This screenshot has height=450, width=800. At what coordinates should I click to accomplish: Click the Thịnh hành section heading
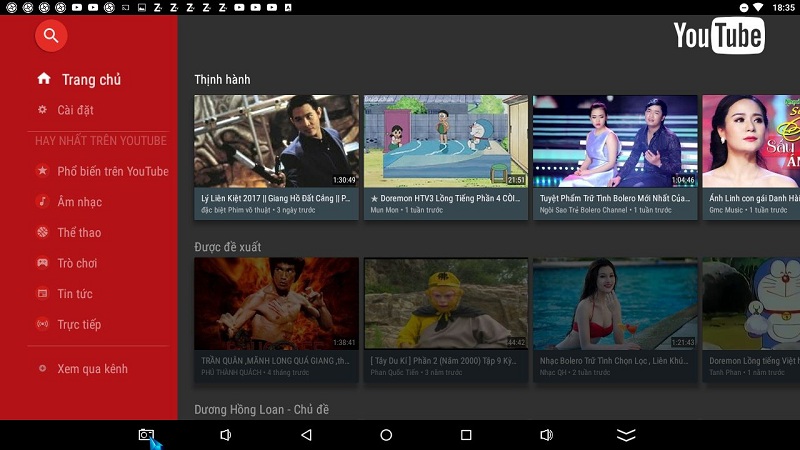click(x=222, y=80)
